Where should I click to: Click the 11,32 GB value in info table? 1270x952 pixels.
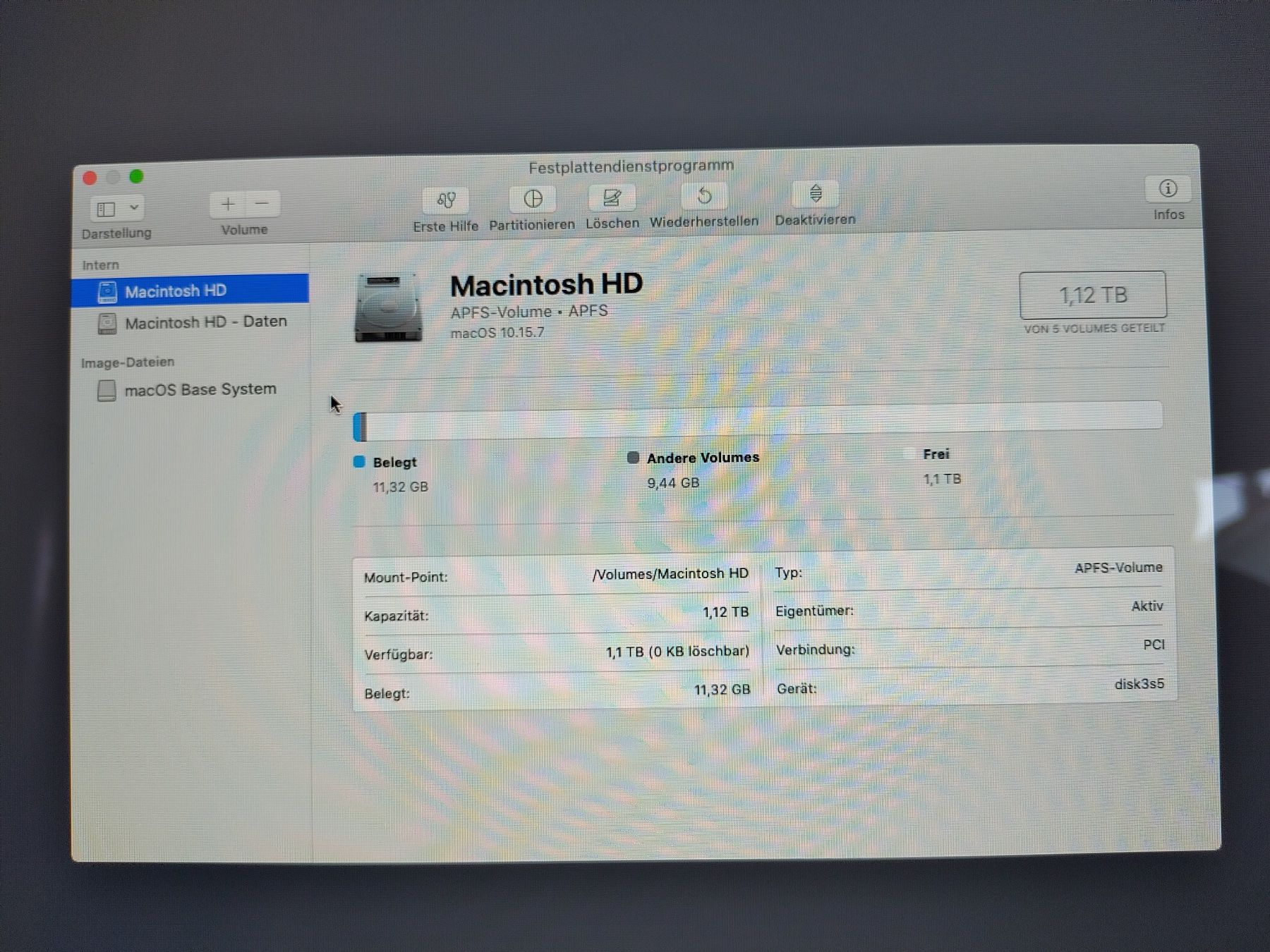(x=722, y=690)
